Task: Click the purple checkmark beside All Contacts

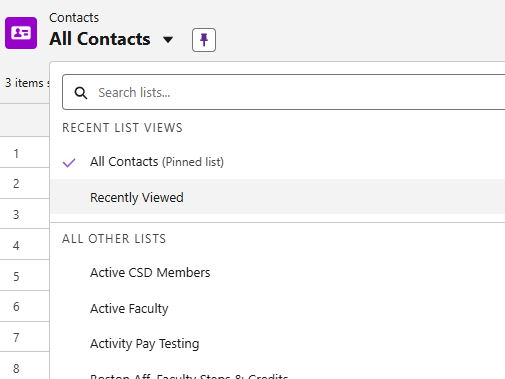Action: coord(69,163)
